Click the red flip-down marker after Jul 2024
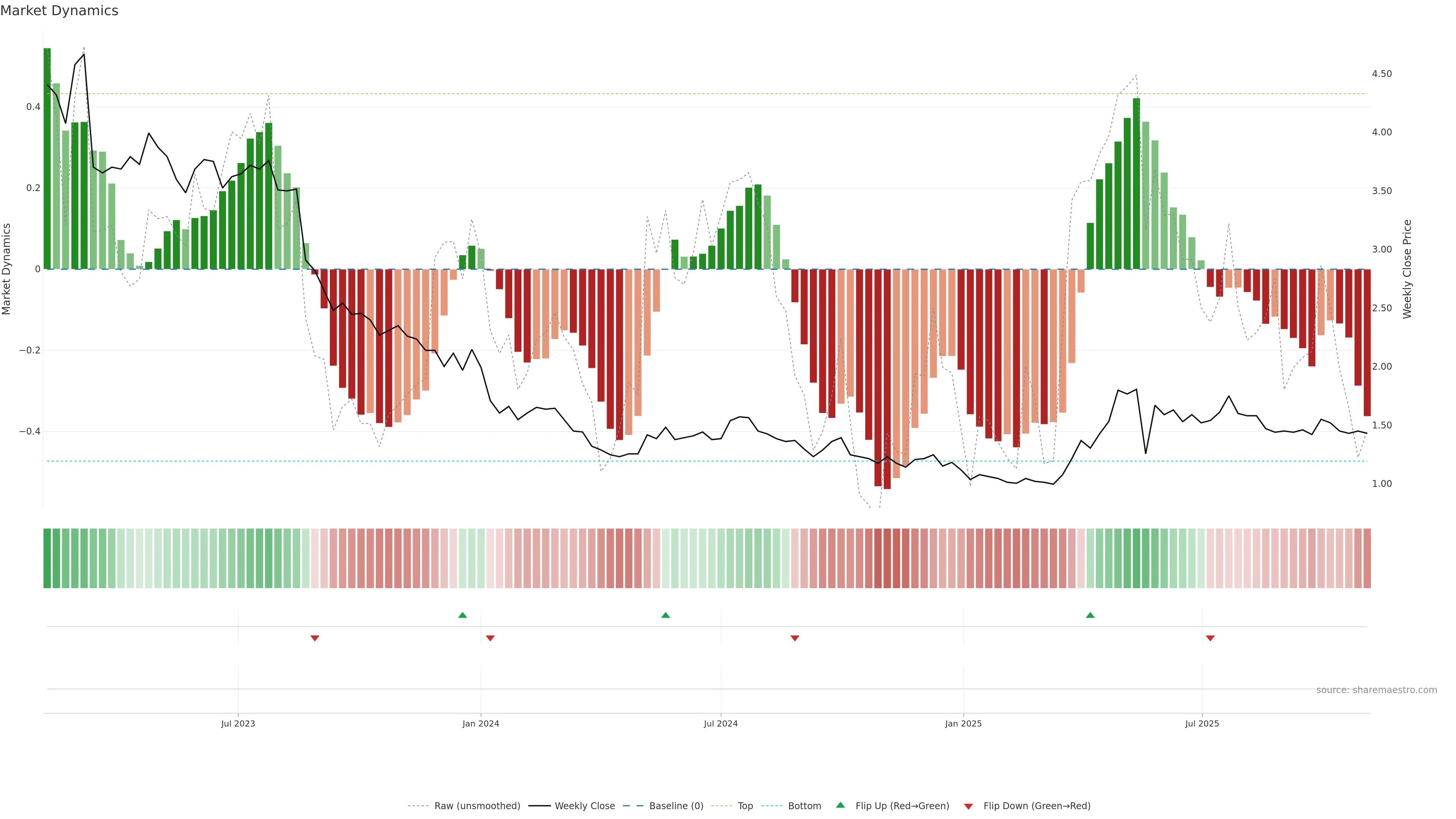Screen dimensions: 1456x819 (x=795, y=638)
